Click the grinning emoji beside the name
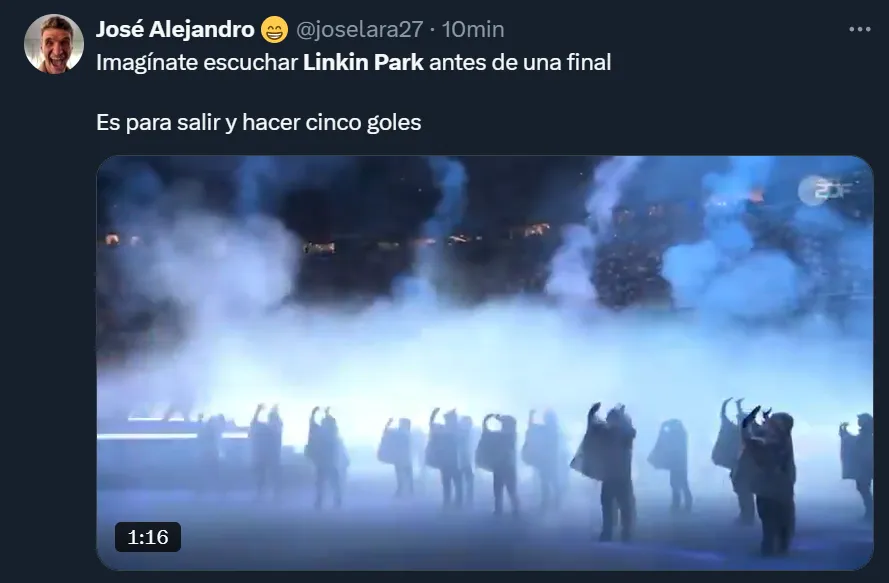 274,30
